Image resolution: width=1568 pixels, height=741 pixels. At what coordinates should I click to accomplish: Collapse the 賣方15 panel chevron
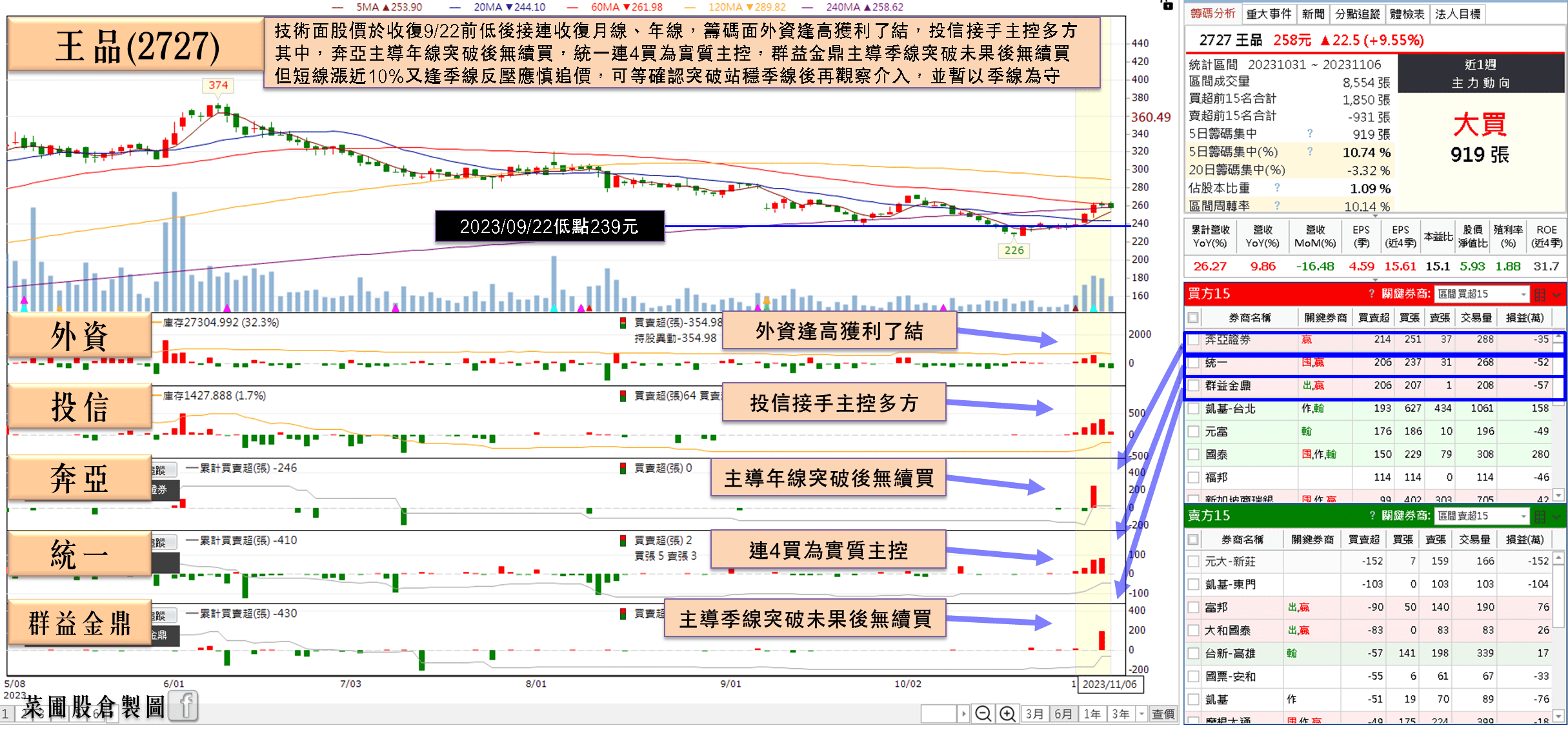click(1556, 516)
